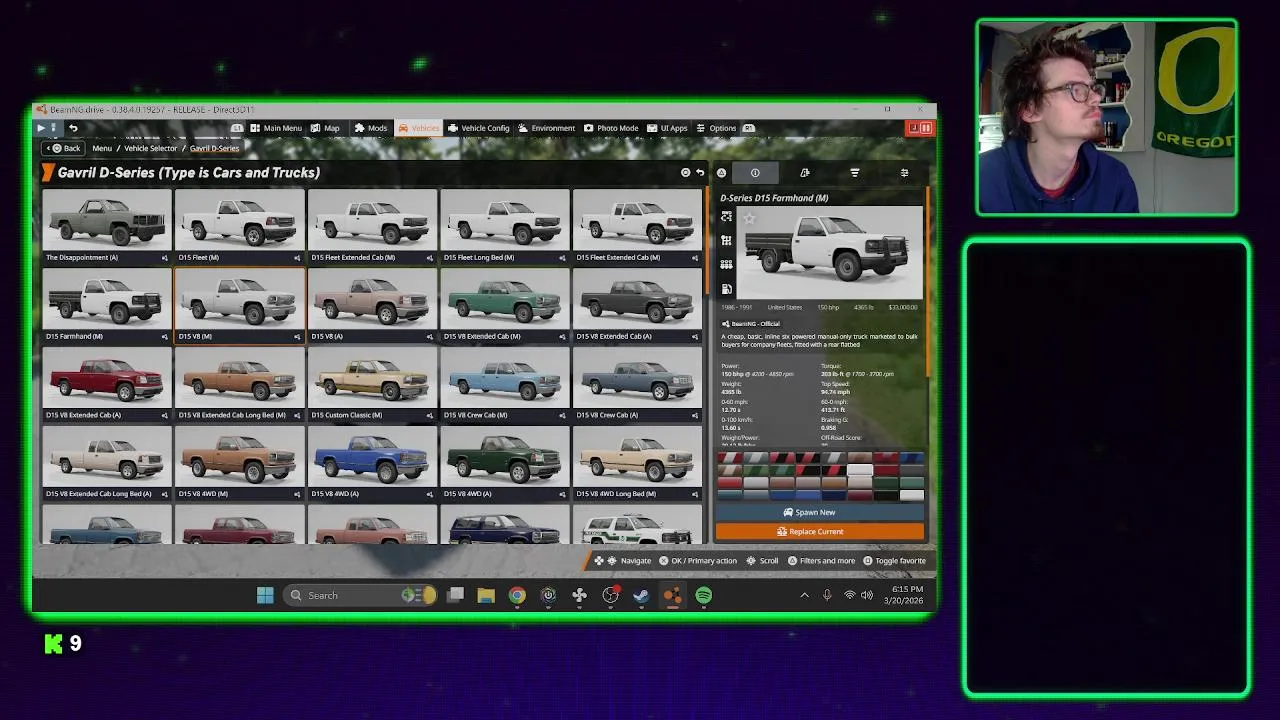Image resolution: width=1280 pixels, height=720 pixels.
Task: Select the D15 V8 (A) tan truck
Action: (372, 305)
